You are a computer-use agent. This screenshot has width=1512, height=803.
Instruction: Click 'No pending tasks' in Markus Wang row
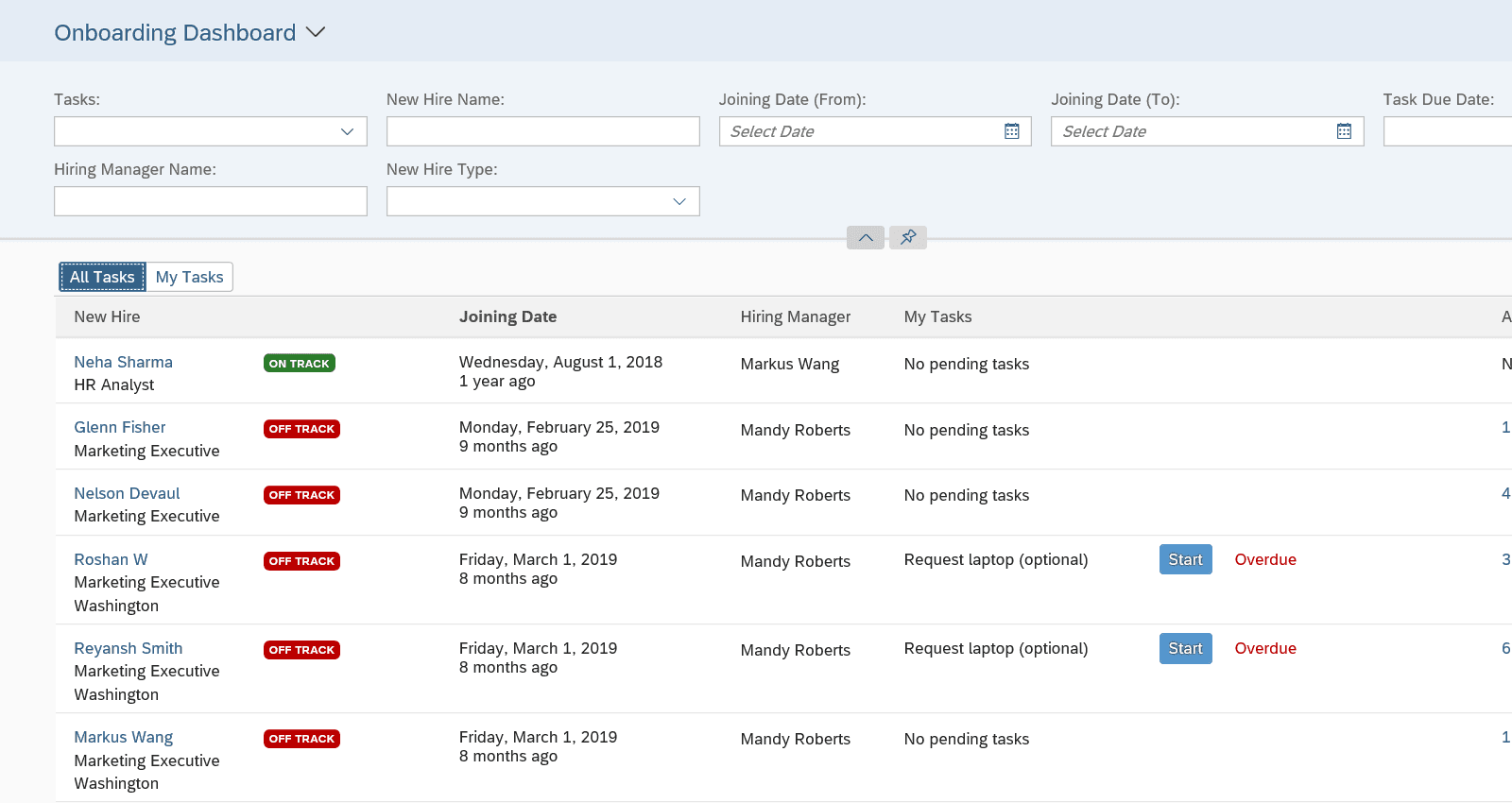(967, 739)
